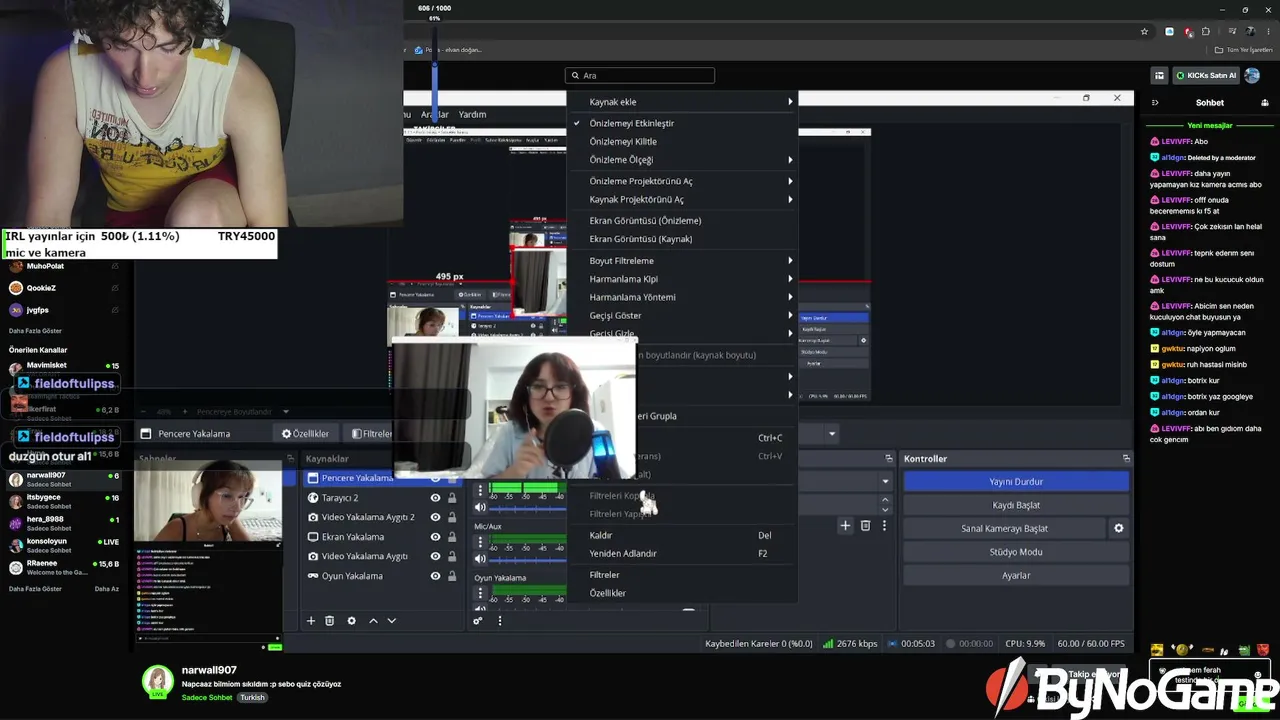1280x720 pixels.
Task: Select Önizlemeyi Kilitle menu entry
Action: click(x=682, y=142)
